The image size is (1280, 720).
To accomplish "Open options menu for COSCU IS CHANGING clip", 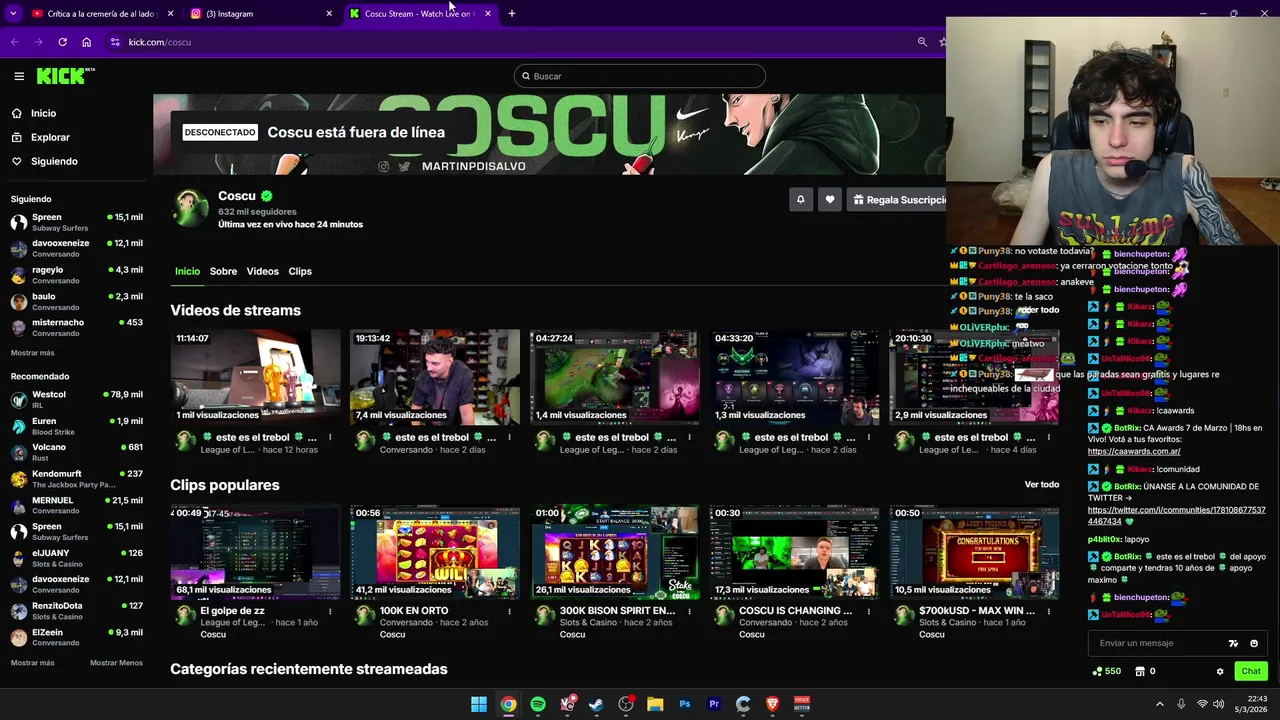I will 869,611.
